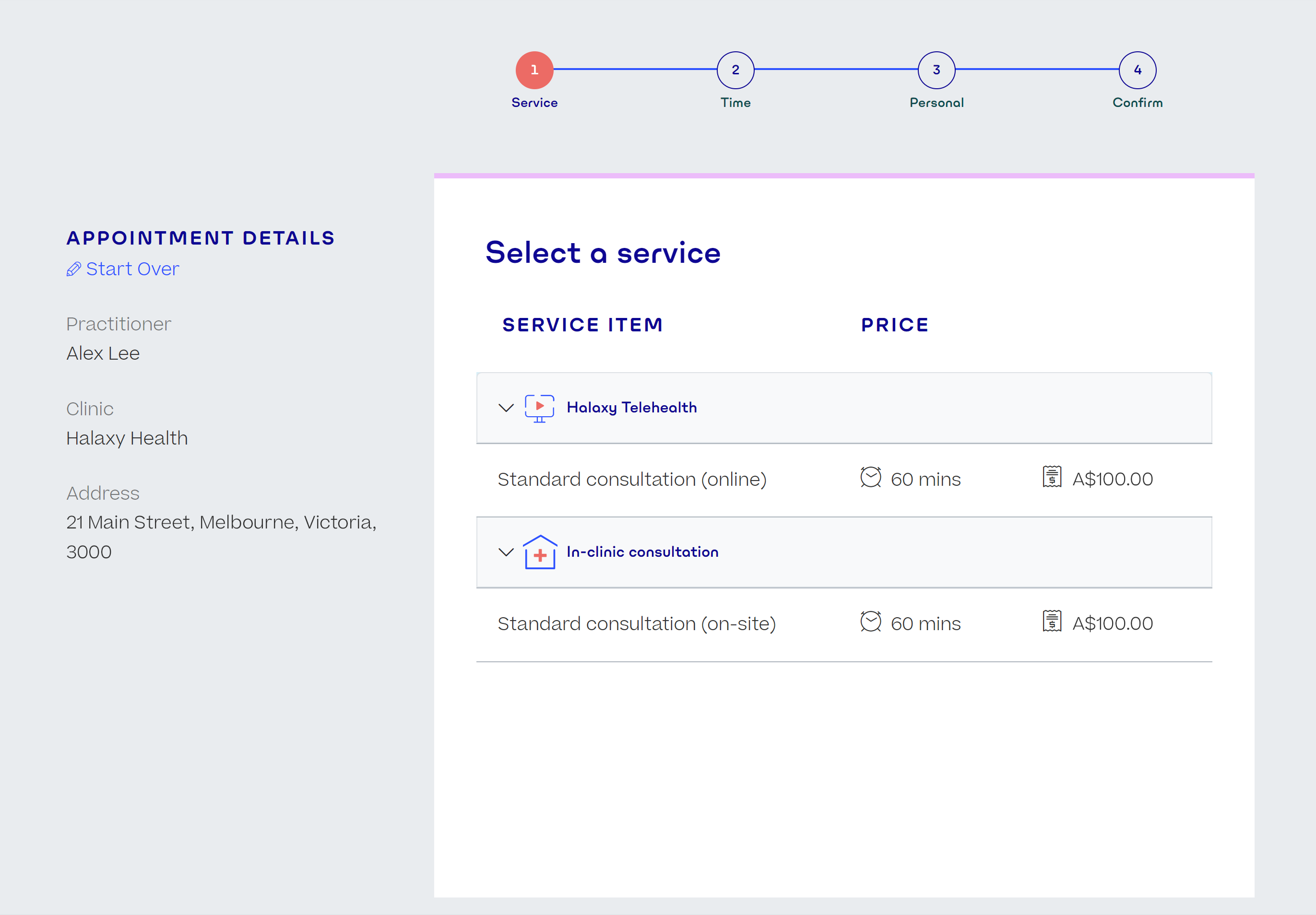Click the pencil icon beside Start Over
This screenshot has height=915, width=1316.
[x=73, y=270]
